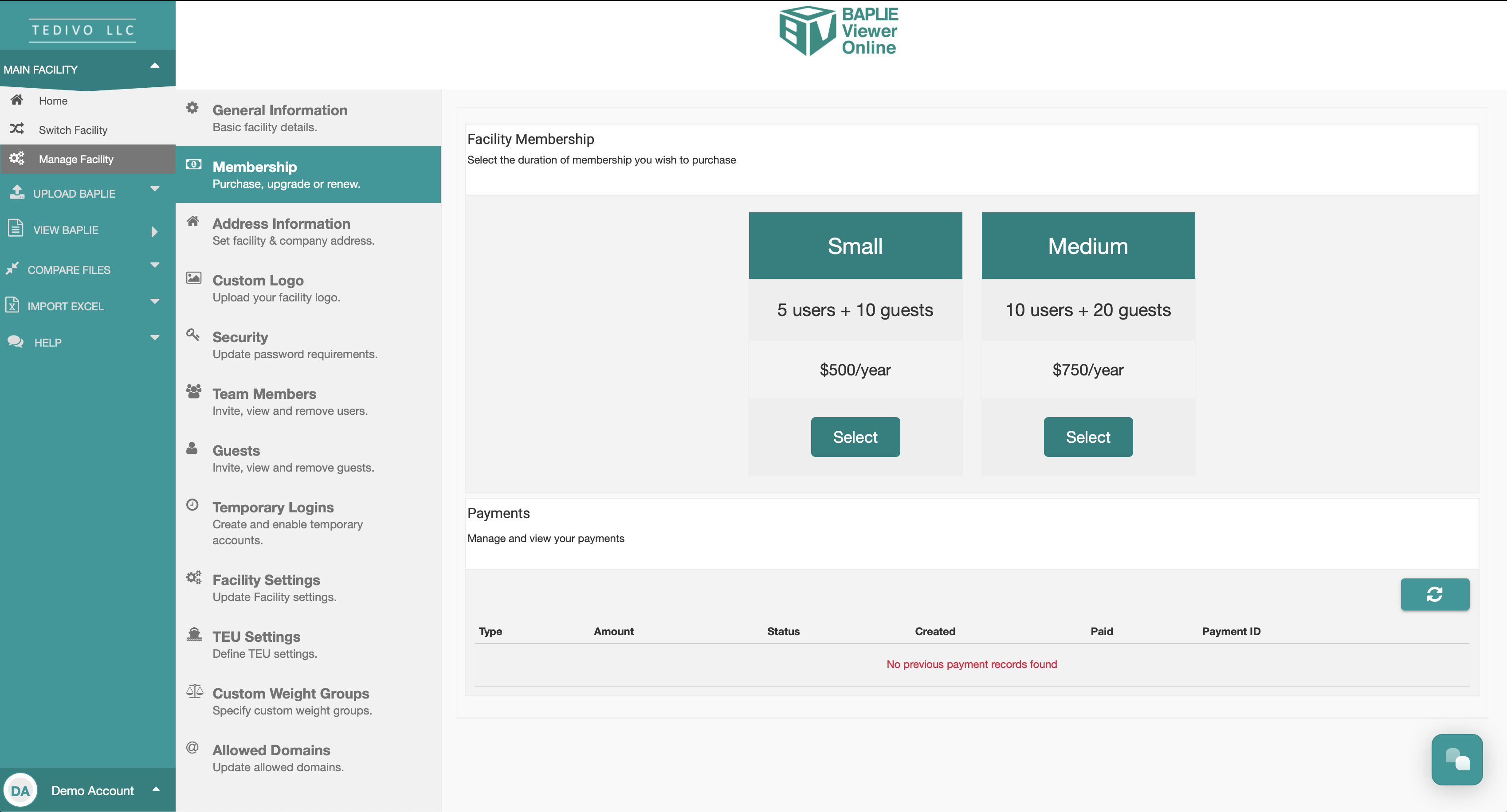
Task: Expand the UPLOAD BAPLIE dropdown arrow
Action: [x=155, y=189]
